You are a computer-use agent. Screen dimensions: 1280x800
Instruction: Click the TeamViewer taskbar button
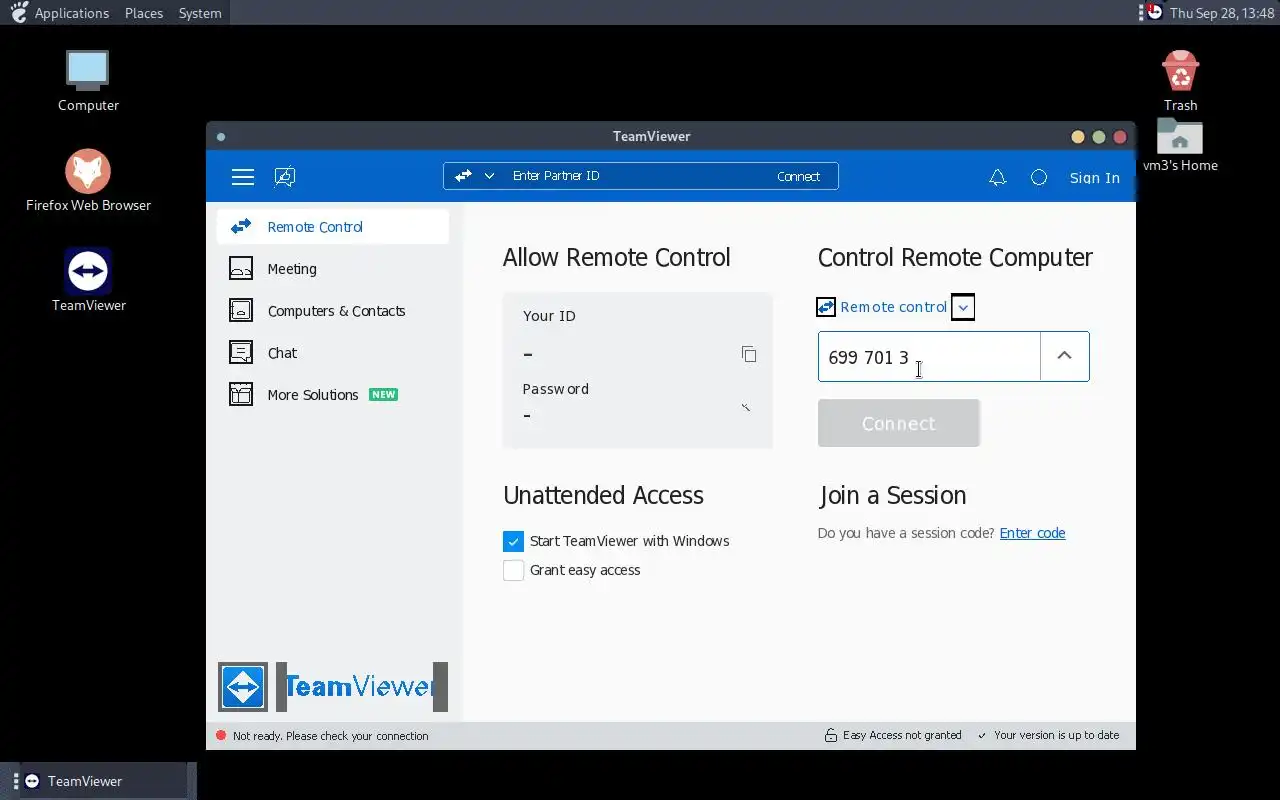tap(104, 781)
